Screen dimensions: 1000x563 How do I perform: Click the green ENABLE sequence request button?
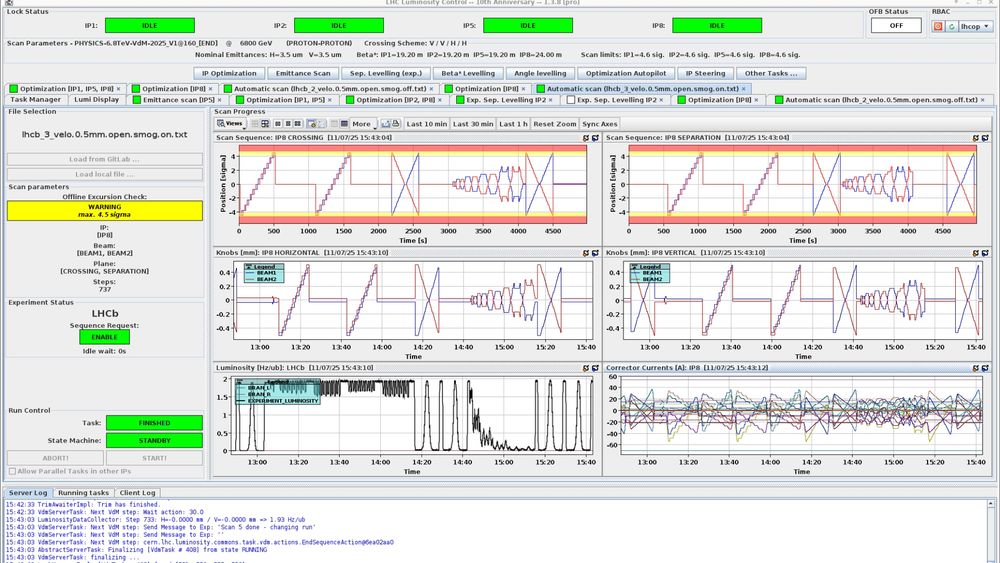click(105, 337)
